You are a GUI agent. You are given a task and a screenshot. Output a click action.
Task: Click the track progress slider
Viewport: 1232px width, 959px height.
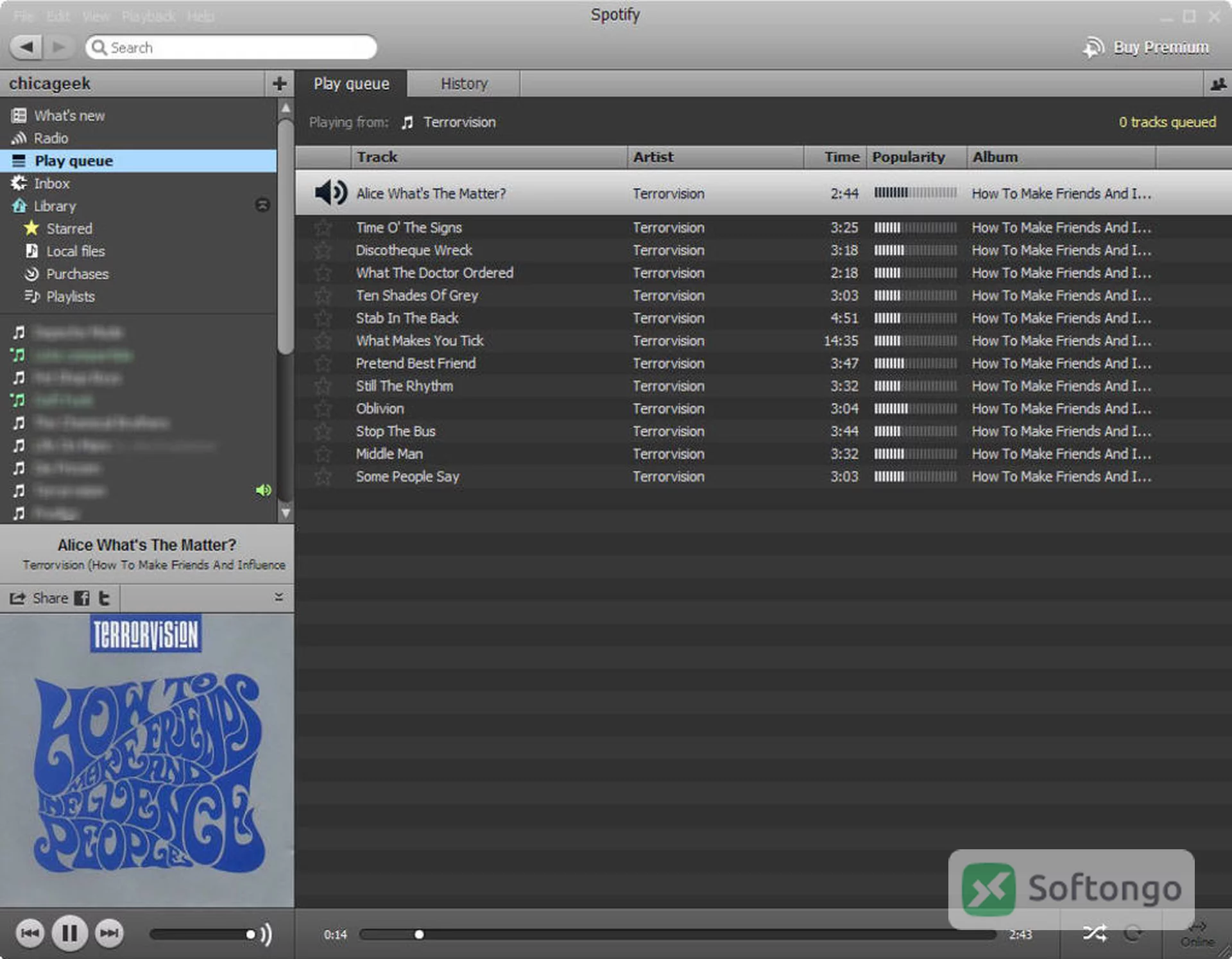point(678,934)
